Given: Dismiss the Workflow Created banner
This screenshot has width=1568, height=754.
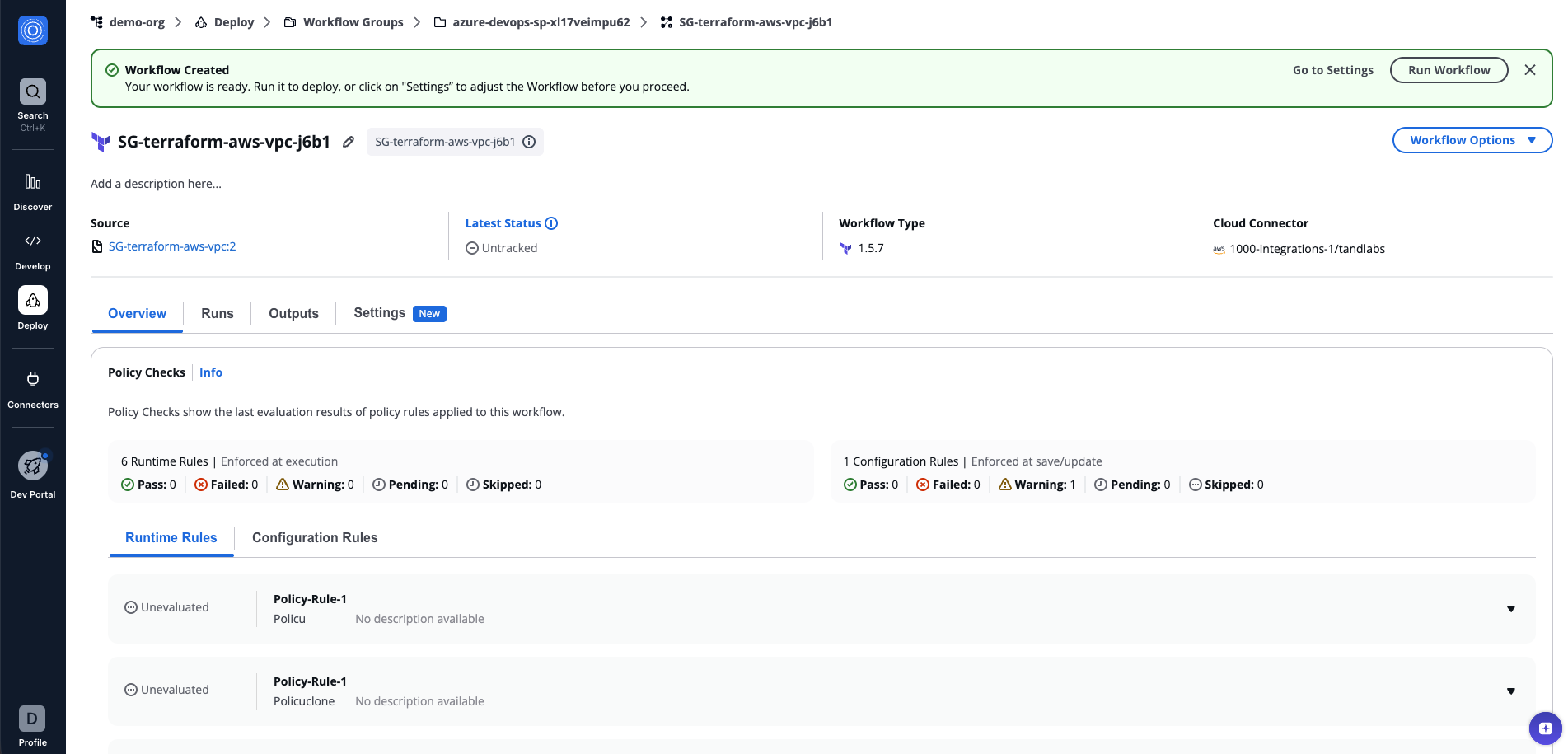Looking at the screenshot, I should pos(1530,70).
